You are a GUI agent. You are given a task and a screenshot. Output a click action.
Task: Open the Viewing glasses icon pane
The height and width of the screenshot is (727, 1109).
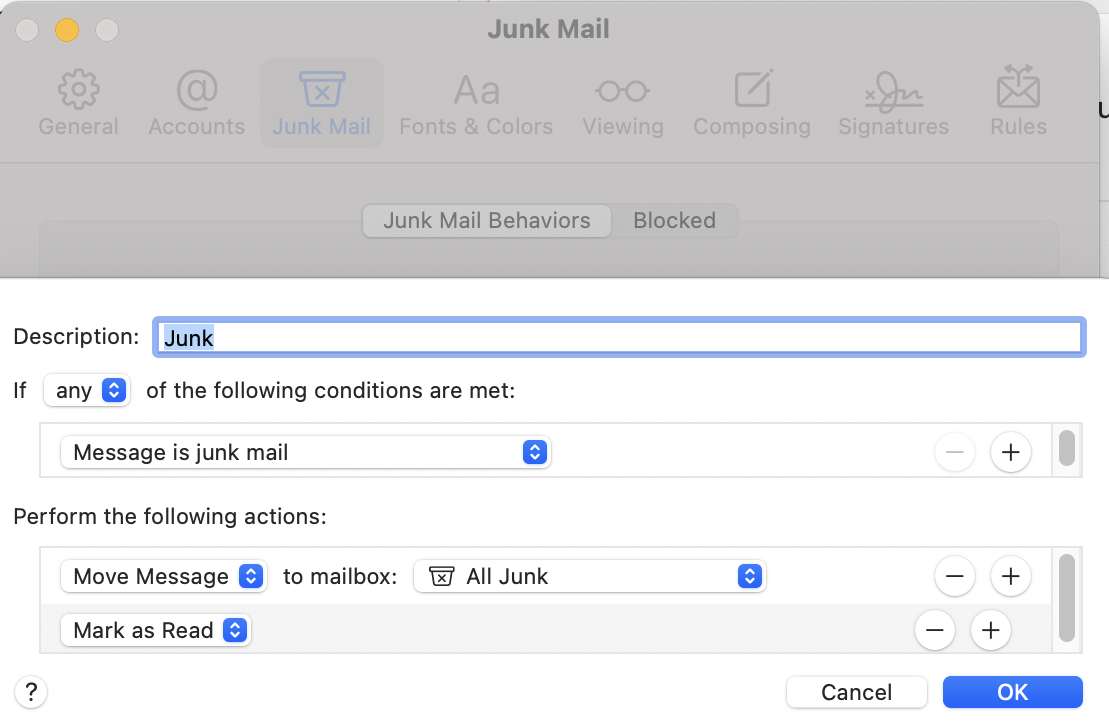(x=623, y=103)
